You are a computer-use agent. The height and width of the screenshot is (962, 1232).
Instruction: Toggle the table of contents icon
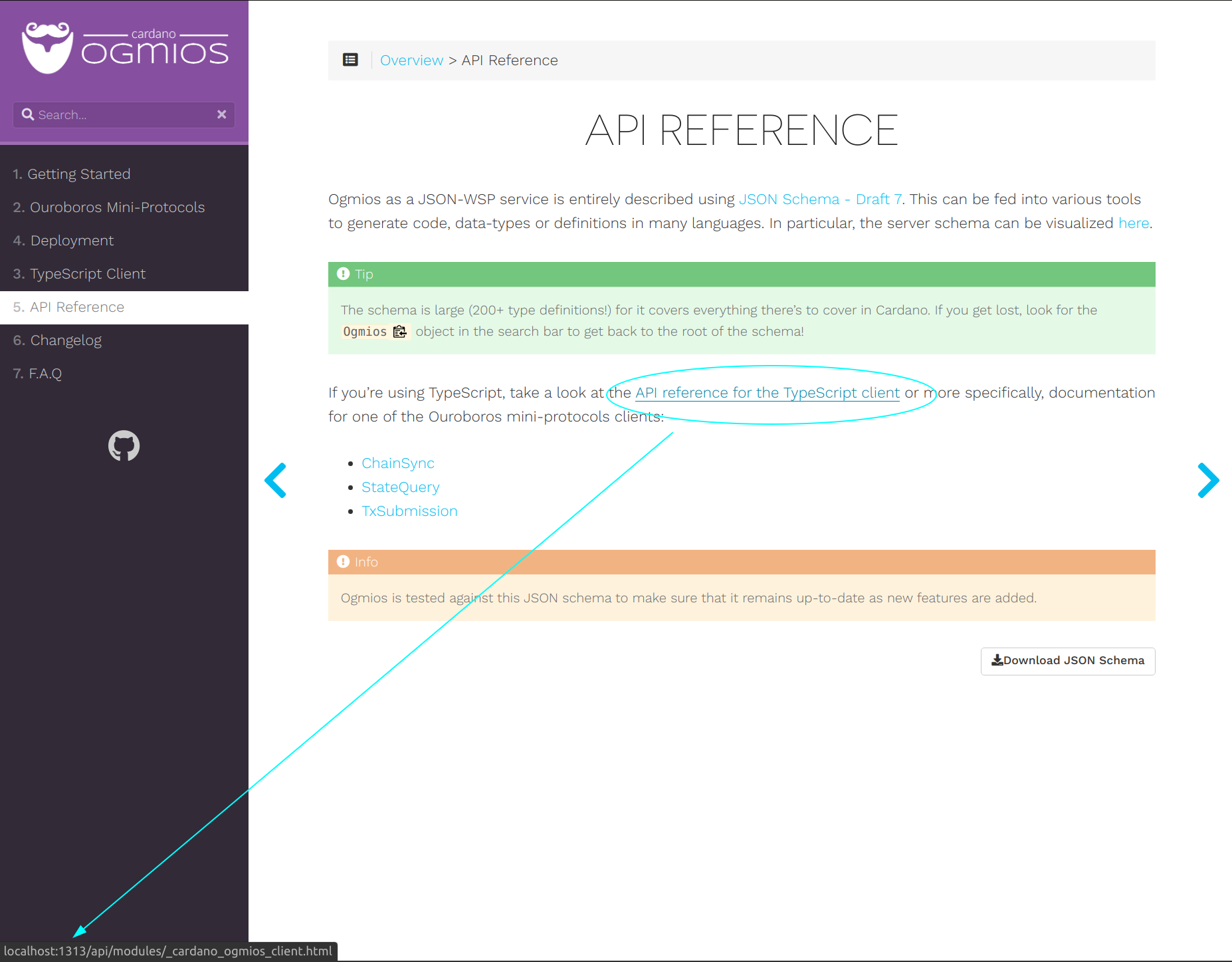[x=350, y=60]
